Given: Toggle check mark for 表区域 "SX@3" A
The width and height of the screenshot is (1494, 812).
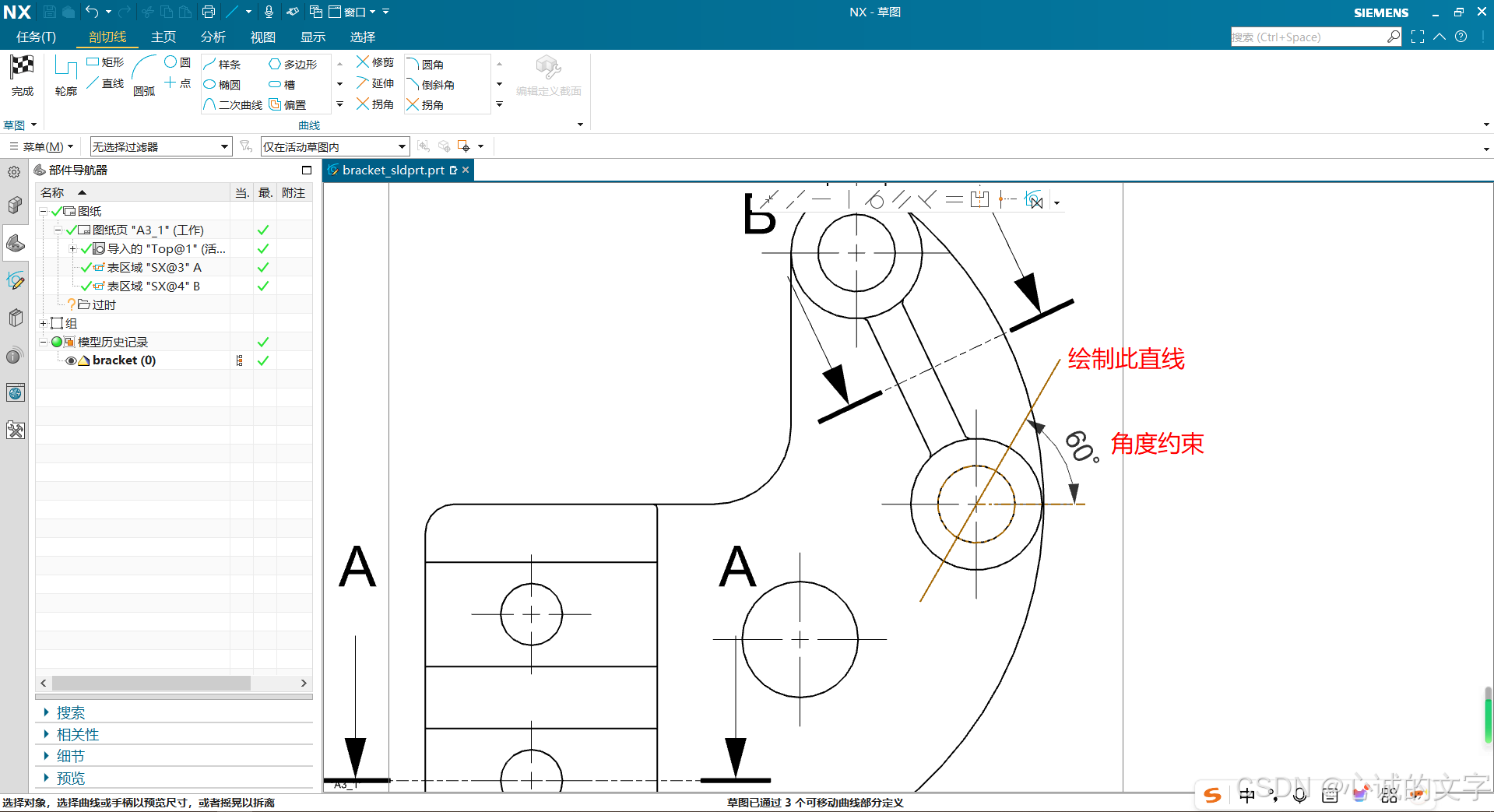Looking at the screenshot, I should (x=86, y=267).
